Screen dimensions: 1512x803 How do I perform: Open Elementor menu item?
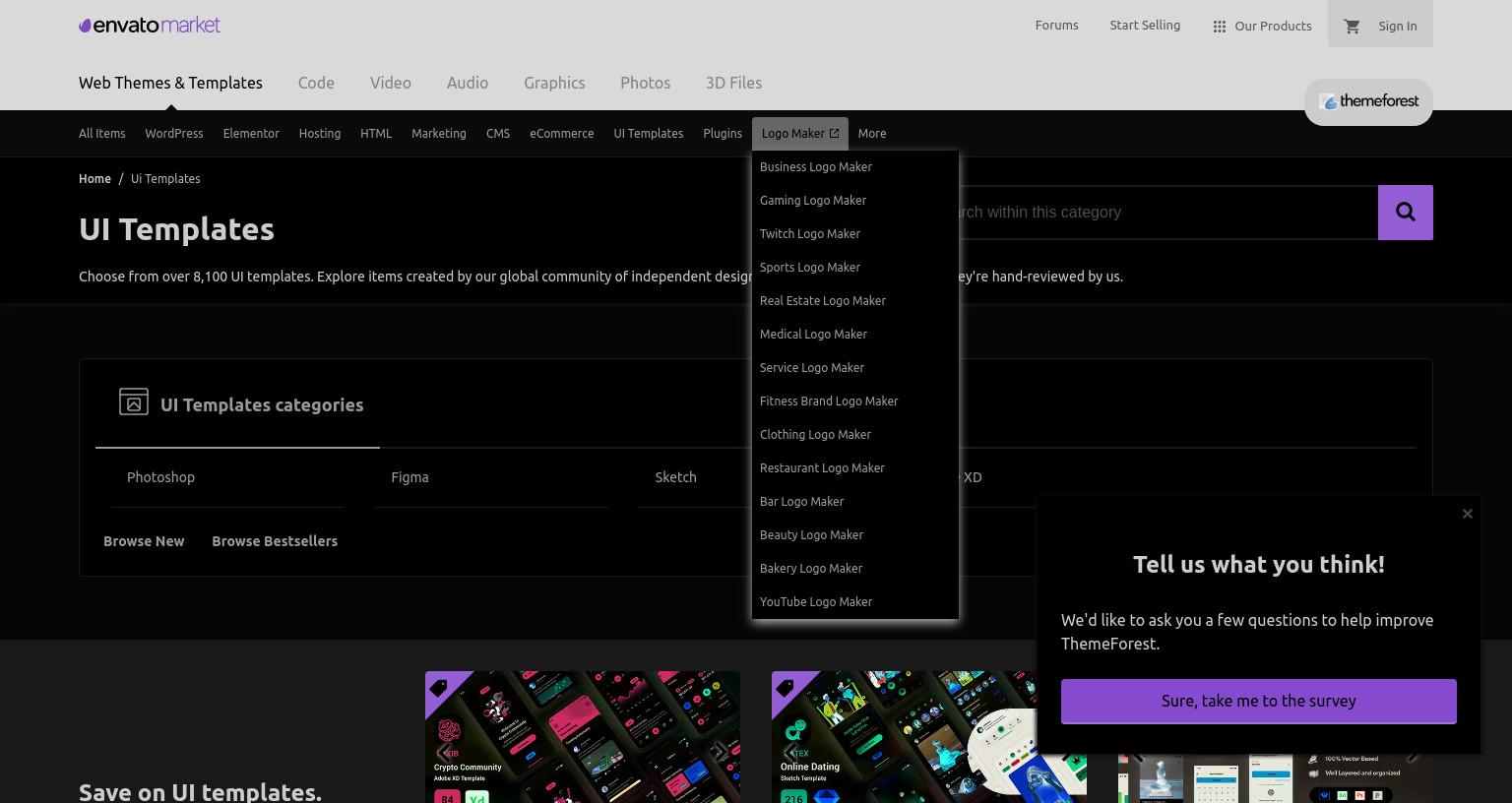251,133
